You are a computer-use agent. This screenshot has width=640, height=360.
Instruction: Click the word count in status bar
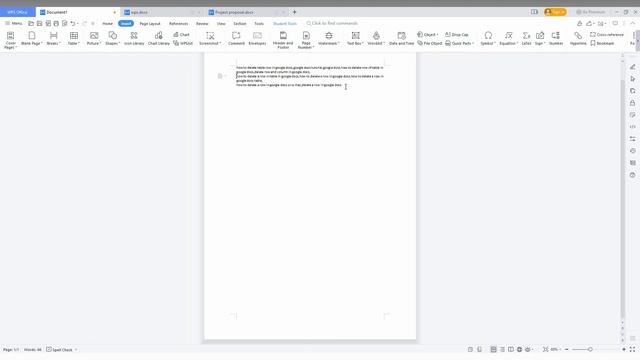tap(33, 350)
